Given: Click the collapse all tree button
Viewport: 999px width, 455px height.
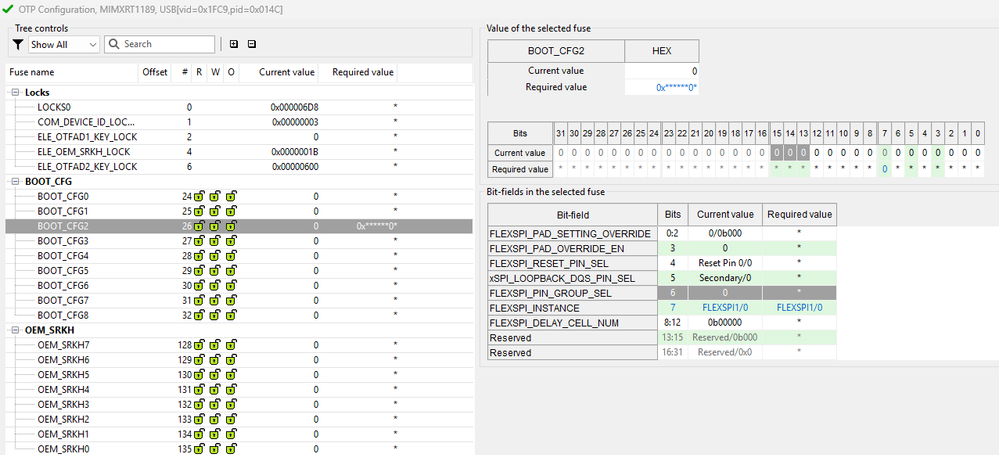Looking at the screenshot, I should [x=252, y=45].
